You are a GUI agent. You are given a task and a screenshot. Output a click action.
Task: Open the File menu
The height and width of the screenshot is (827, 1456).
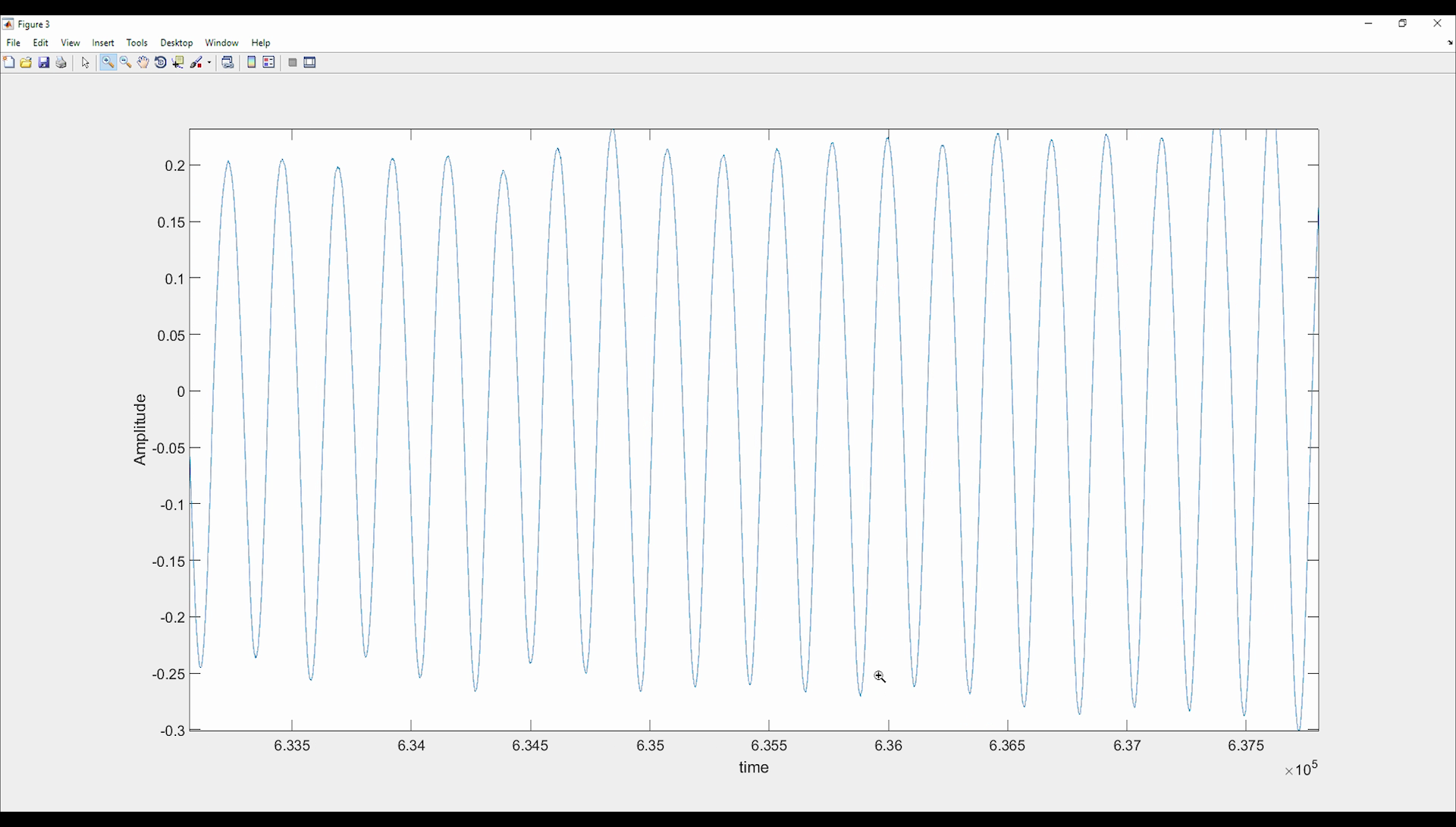14,43
